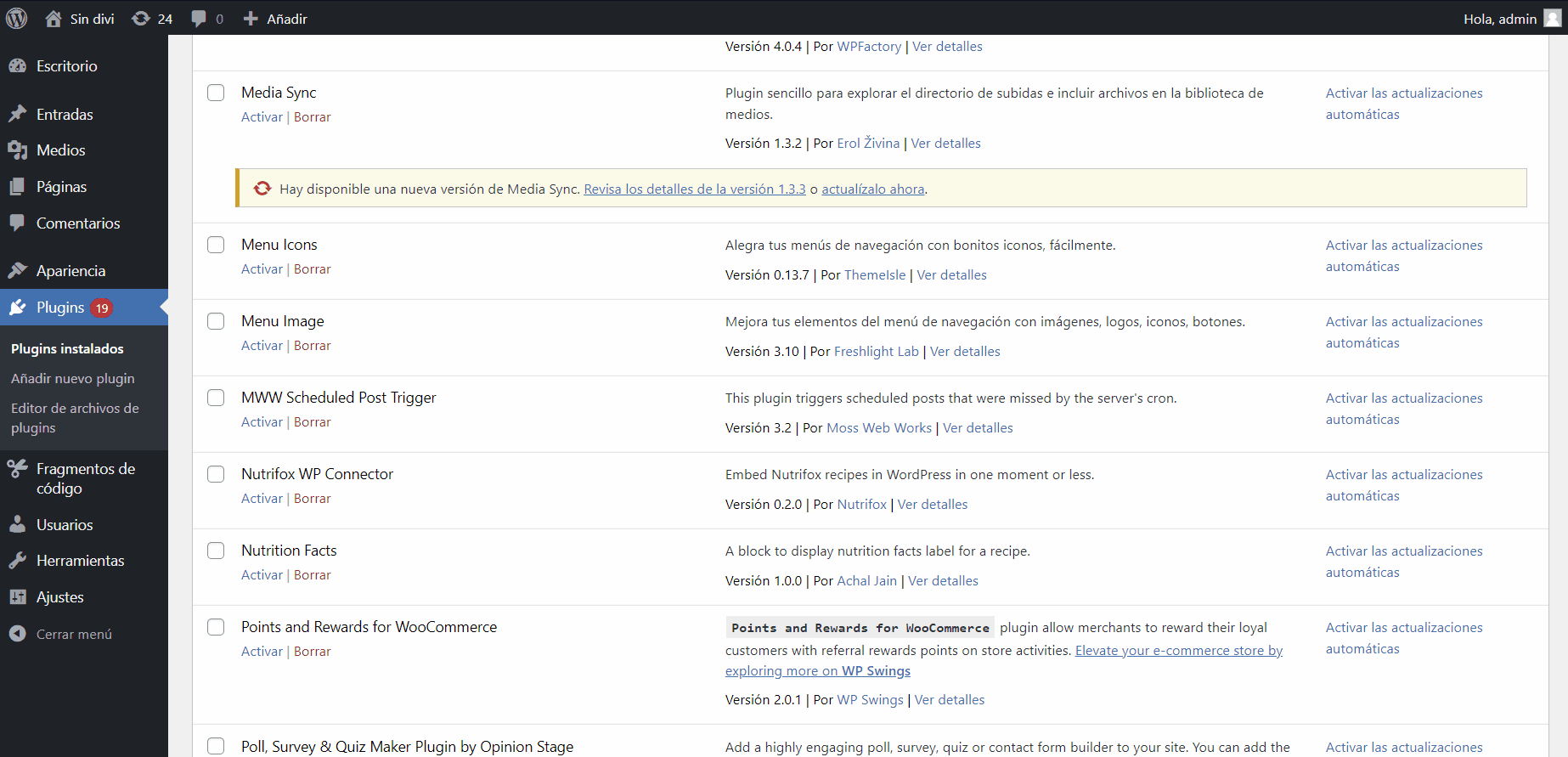Collapse sidebar with Cerrar menú
The image size is (1568, 757).
click(73, 634)
